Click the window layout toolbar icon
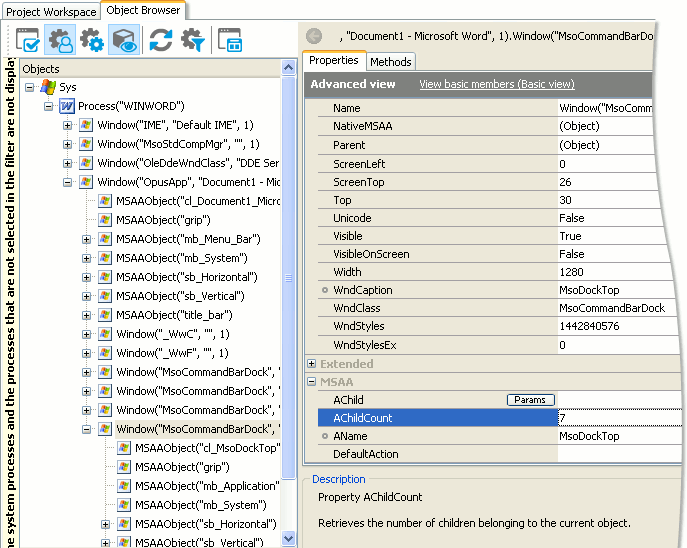The image size is (687, 548). 230,40
